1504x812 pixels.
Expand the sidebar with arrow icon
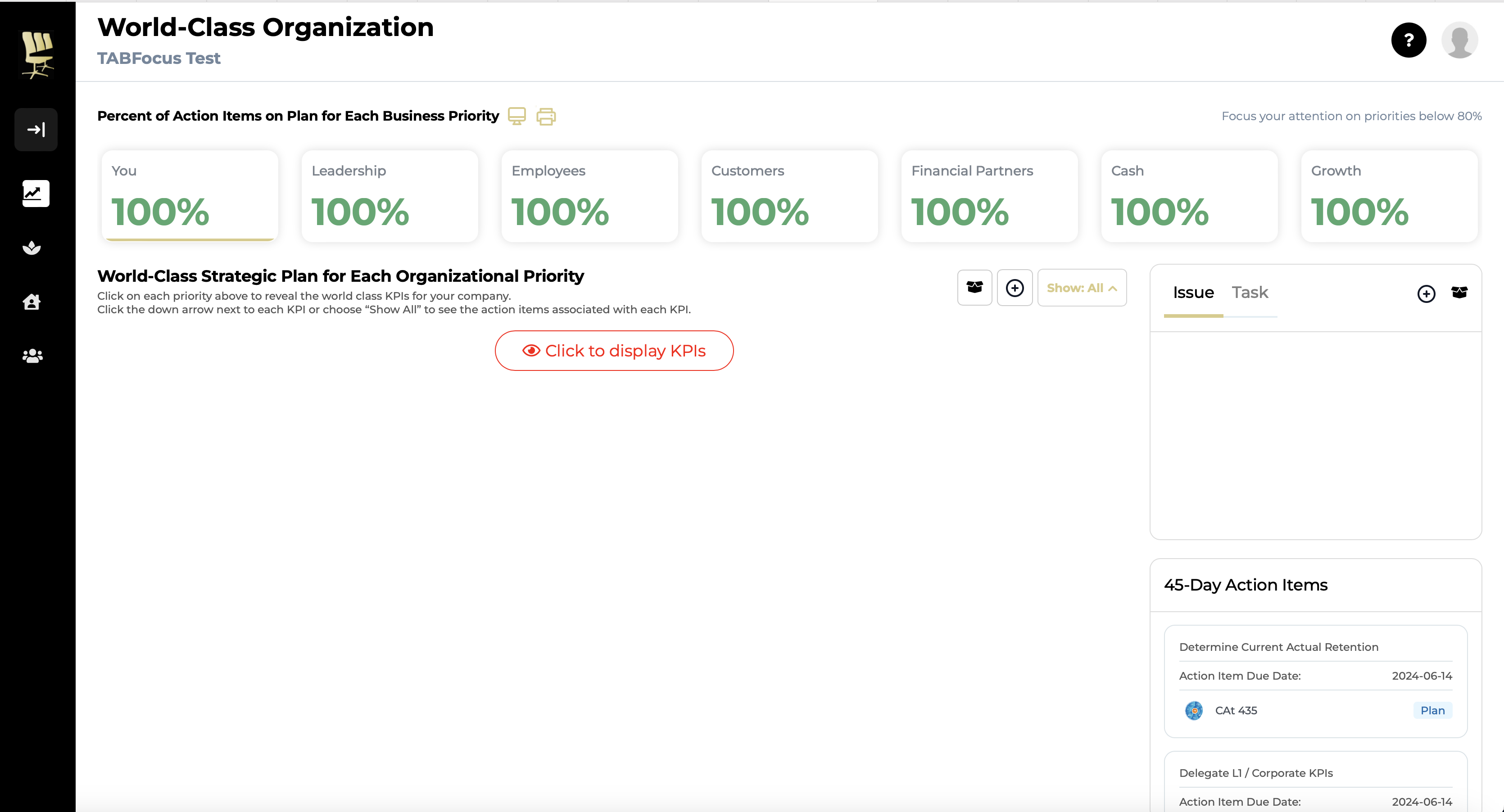coord(36,130)
